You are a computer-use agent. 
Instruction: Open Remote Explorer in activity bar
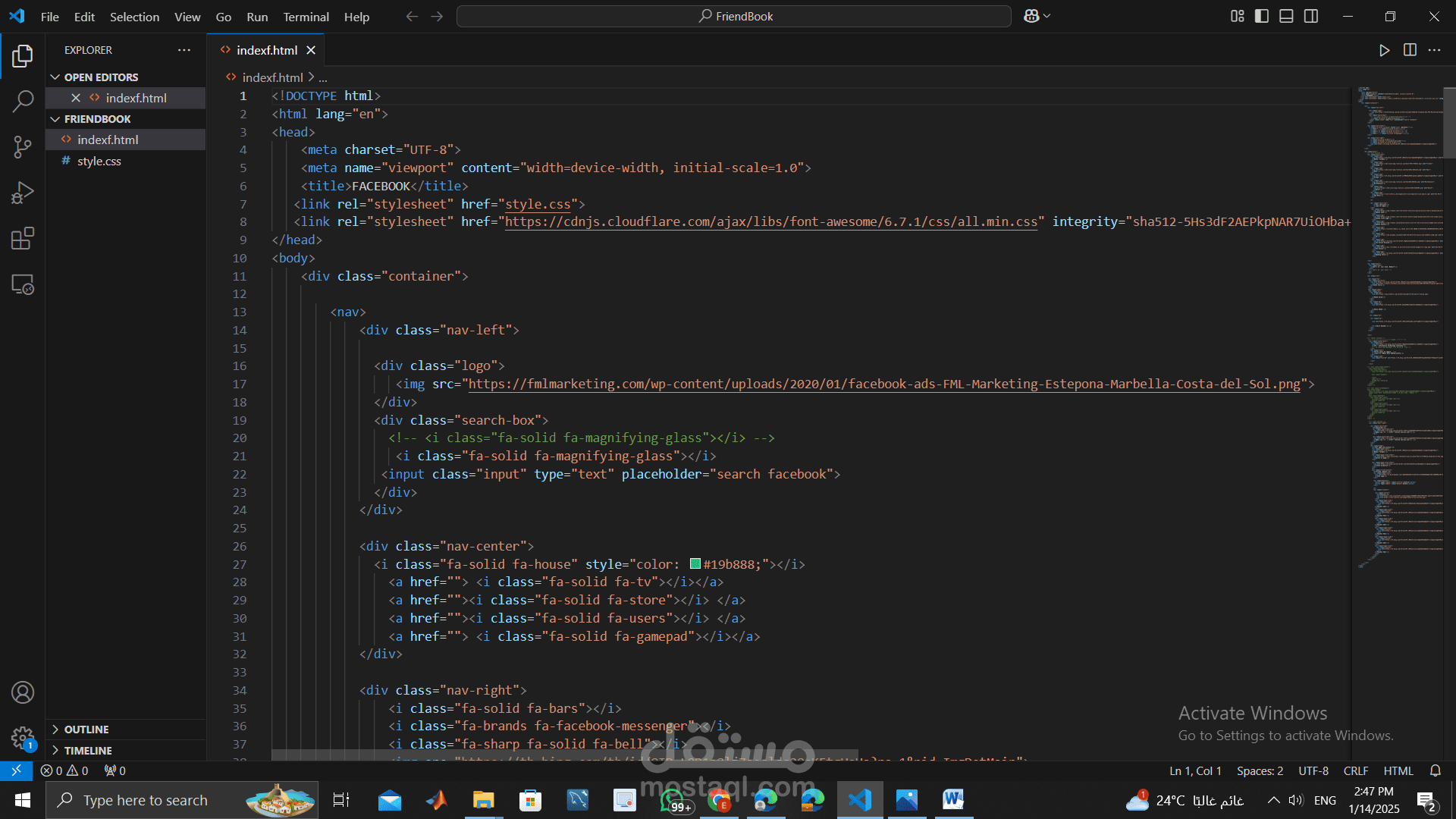tap(23, 284)
